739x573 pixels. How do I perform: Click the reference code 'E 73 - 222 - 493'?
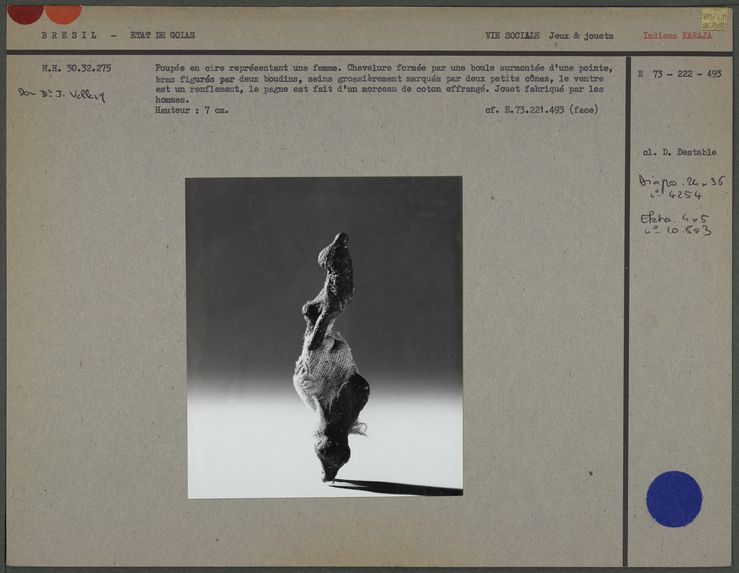[x=679, y=75]
